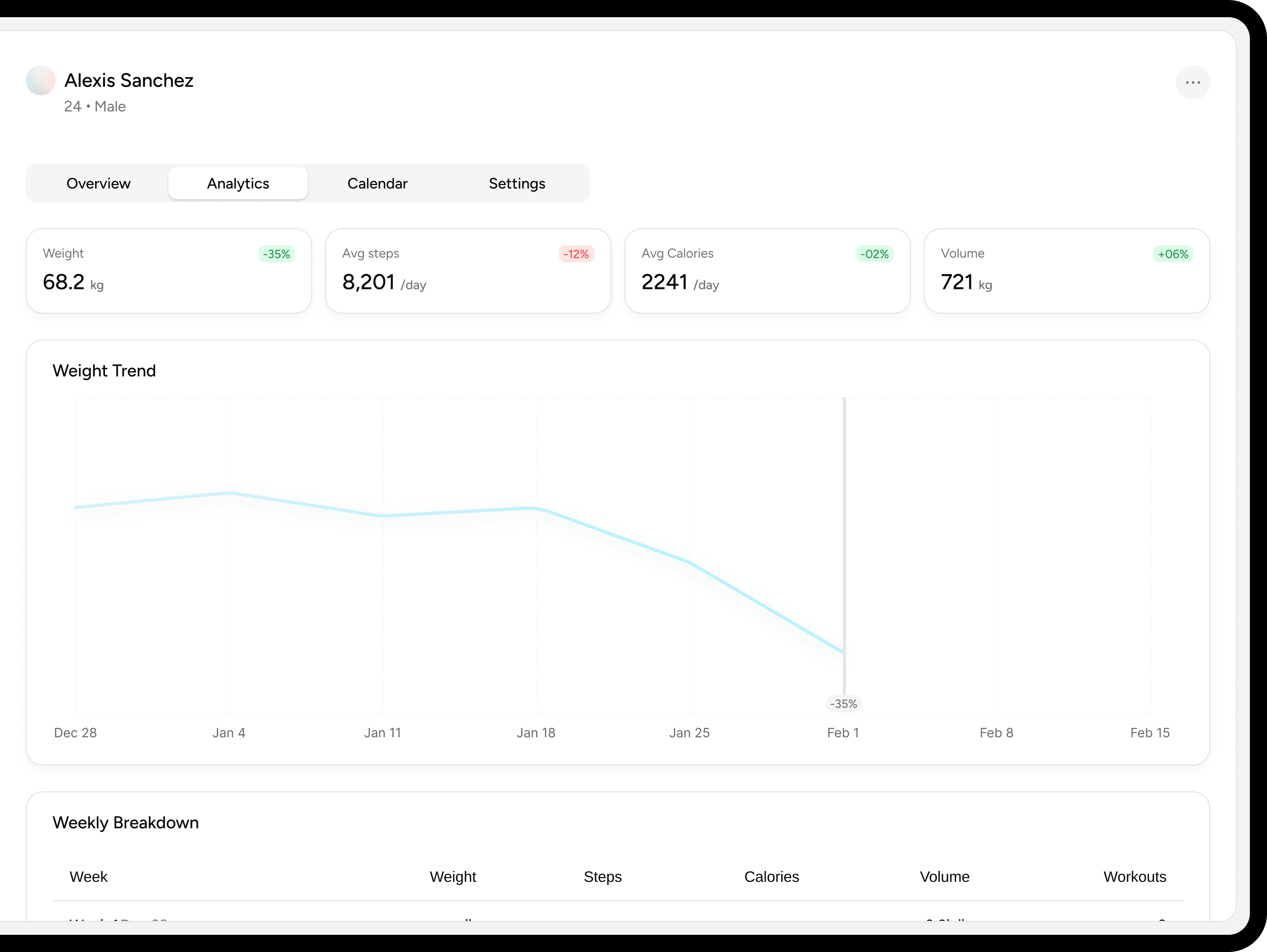Switch to the Calendar tab
This screenshot has width=1267, height=952.
click(x=377, y=183)
